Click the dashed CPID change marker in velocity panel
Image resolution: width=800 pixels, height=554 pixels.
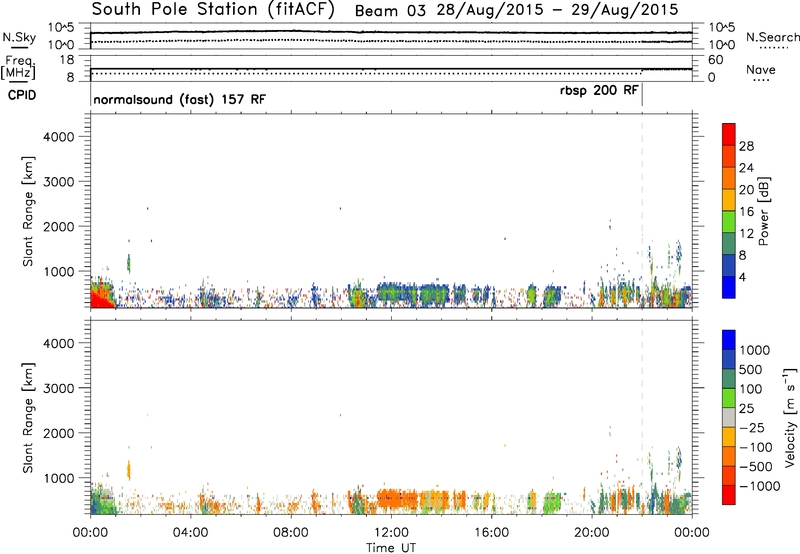point(642,417)
